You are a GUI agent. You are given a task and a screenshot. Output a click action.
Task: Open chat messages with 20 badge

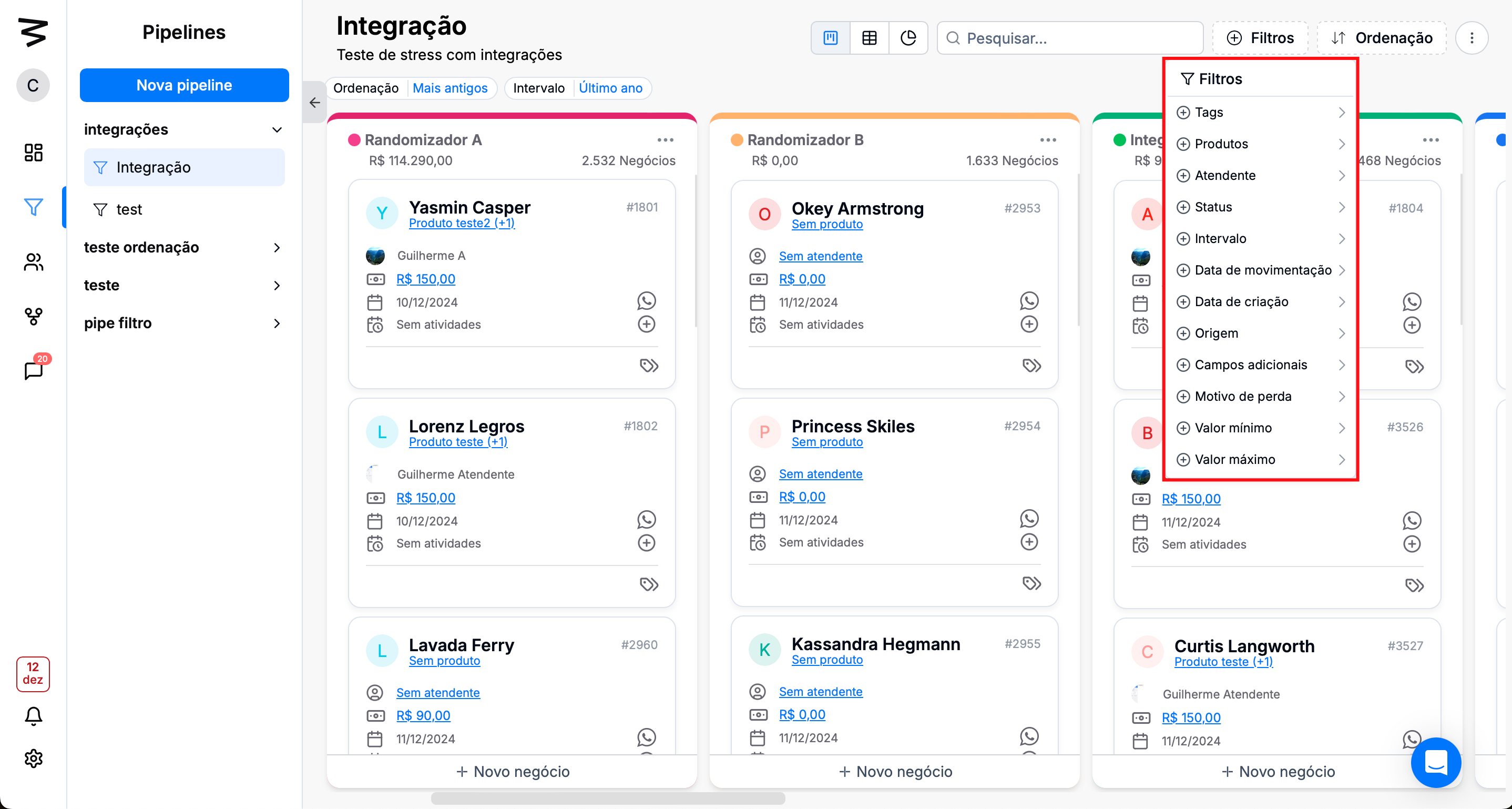click(34, 370)
